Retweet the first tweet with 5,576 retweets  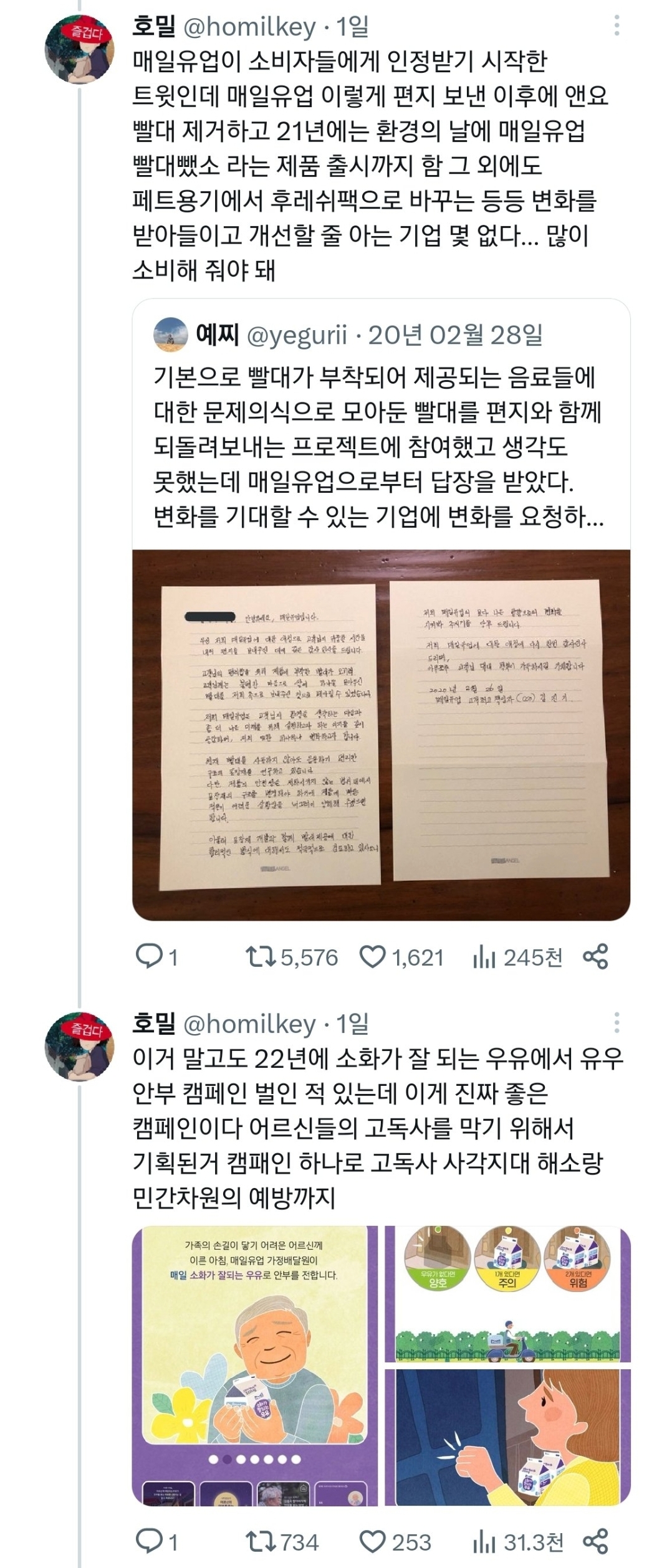pos(261,957)
